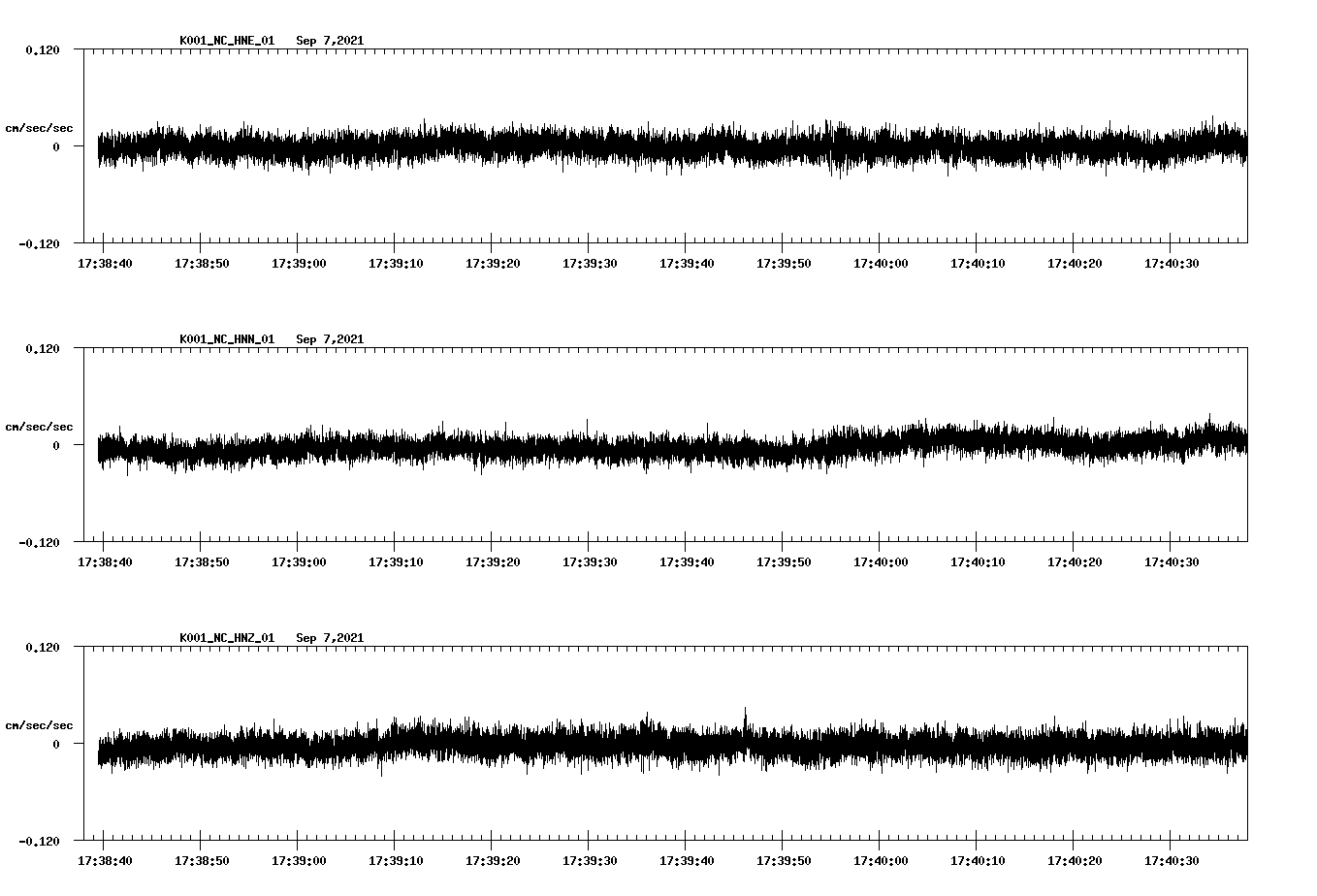
Task: Click the 17:40:00 time label under HNN plot
Action: click(x=881, y=562)
